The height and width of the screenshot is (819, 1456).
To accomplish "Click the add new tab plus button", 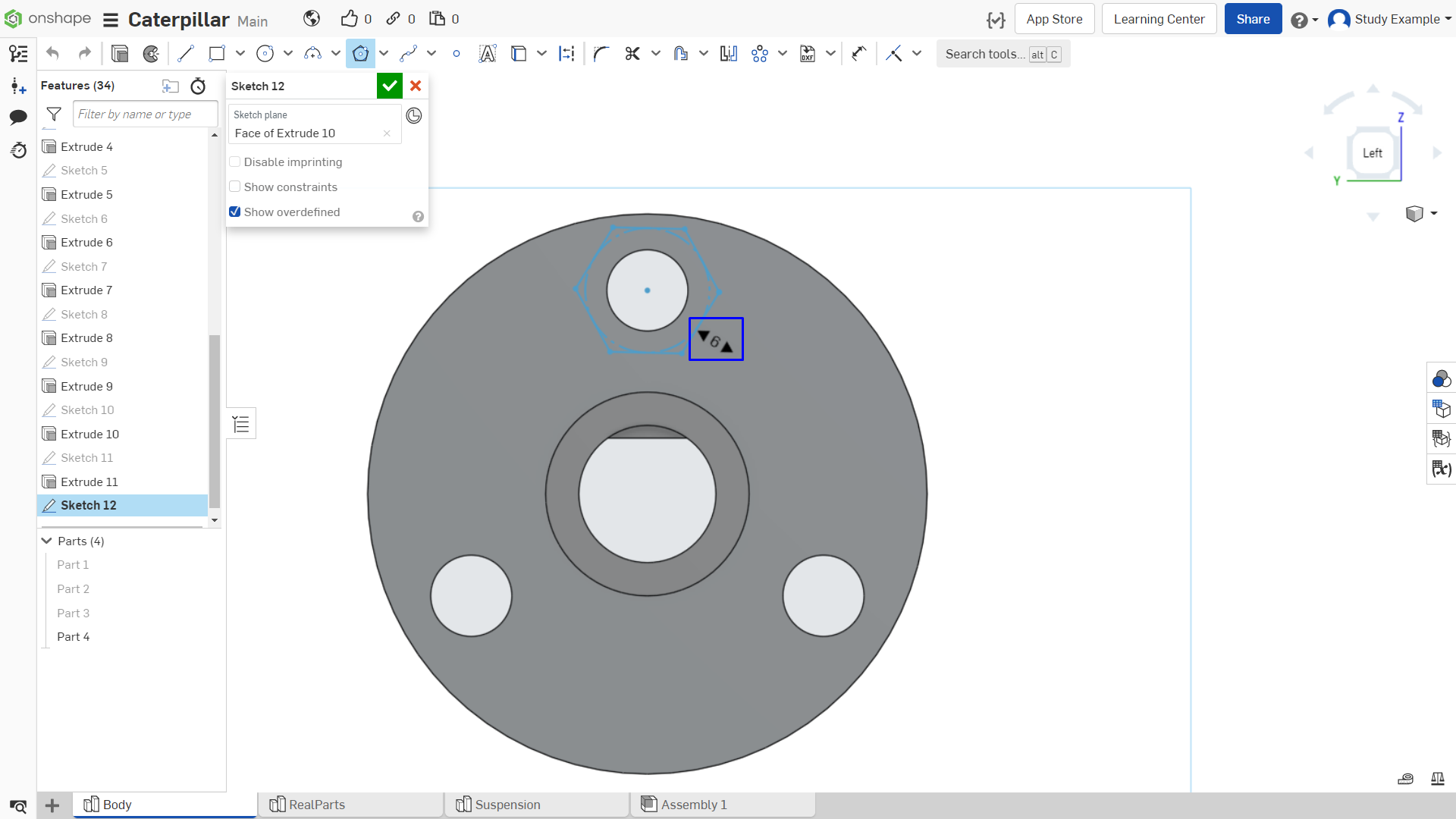I will [x=52, y=805].
